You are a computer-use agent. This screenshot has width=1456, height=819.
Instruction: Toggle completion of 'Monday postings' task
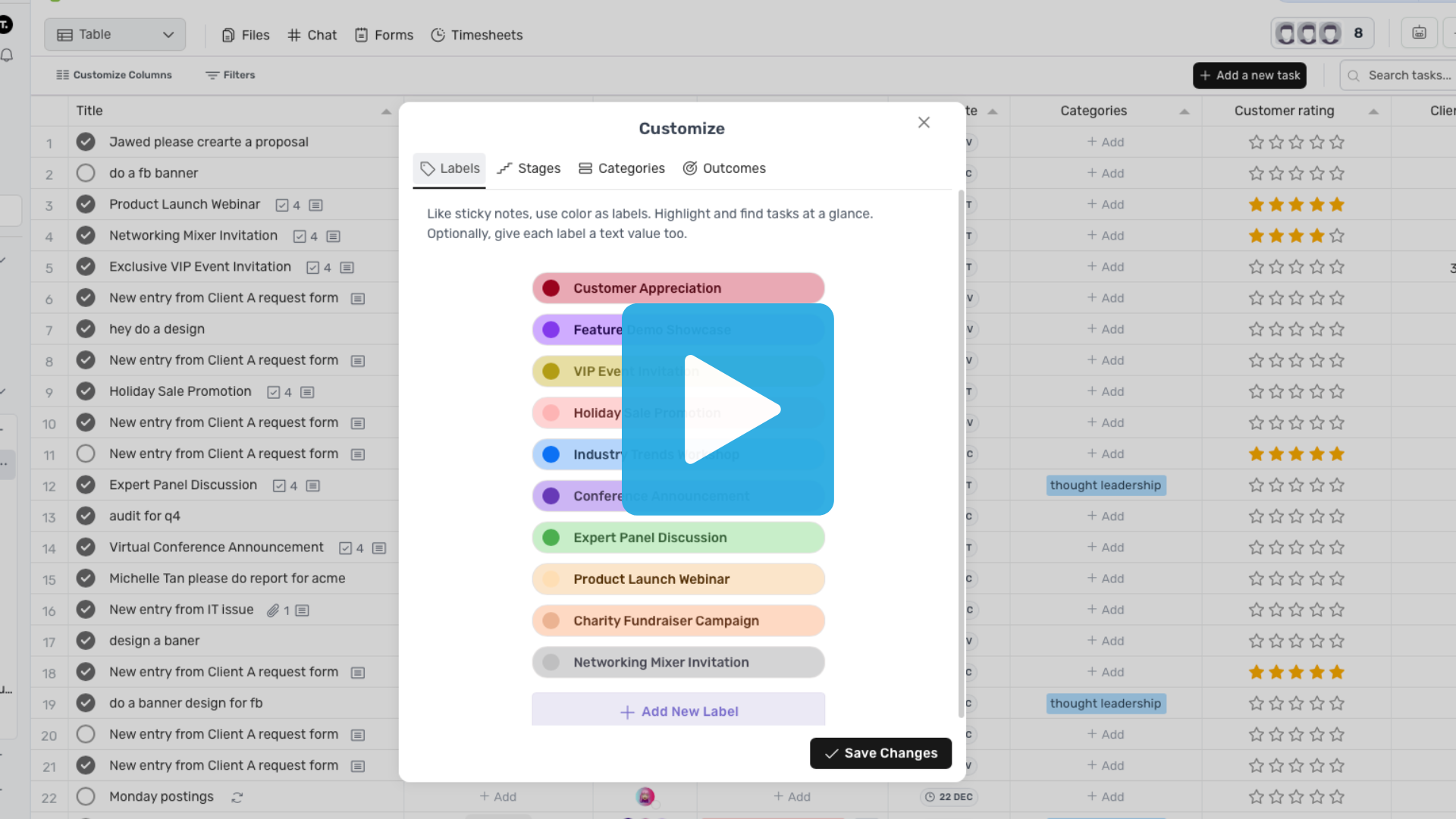pos(86,796)
